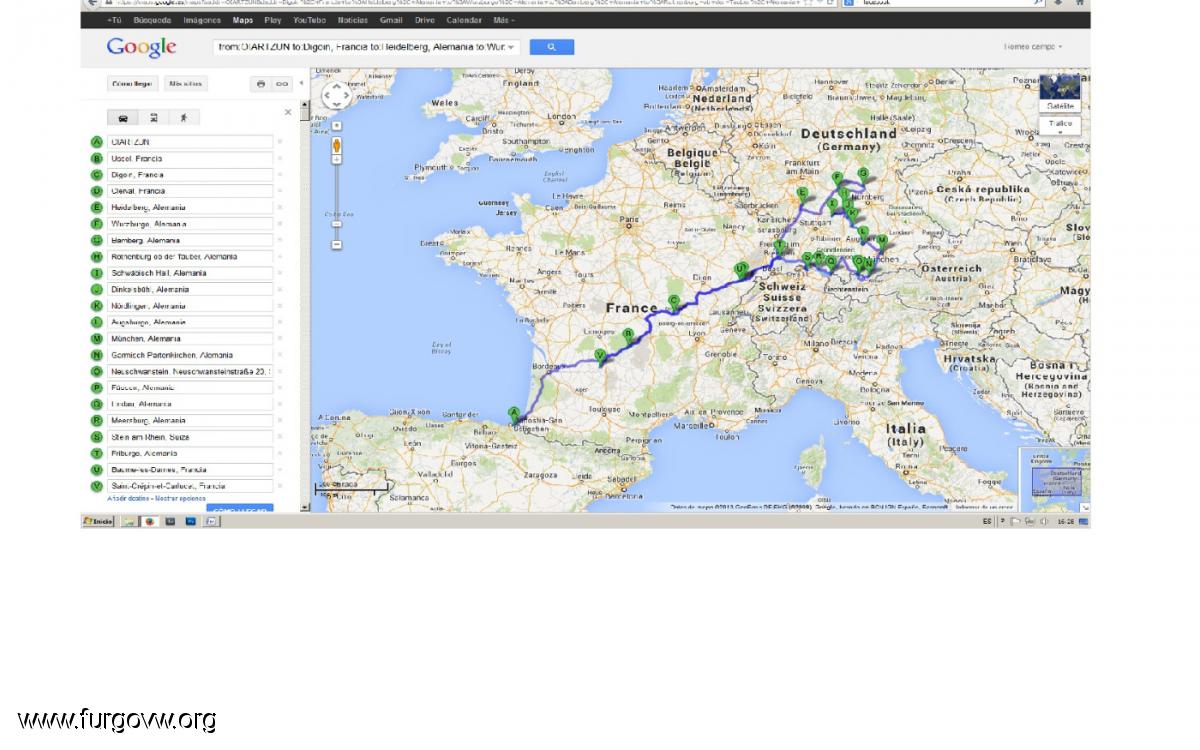Select the driving car travel mode
The width and height of the screenshot is (1200, 750).
point(123,118)
